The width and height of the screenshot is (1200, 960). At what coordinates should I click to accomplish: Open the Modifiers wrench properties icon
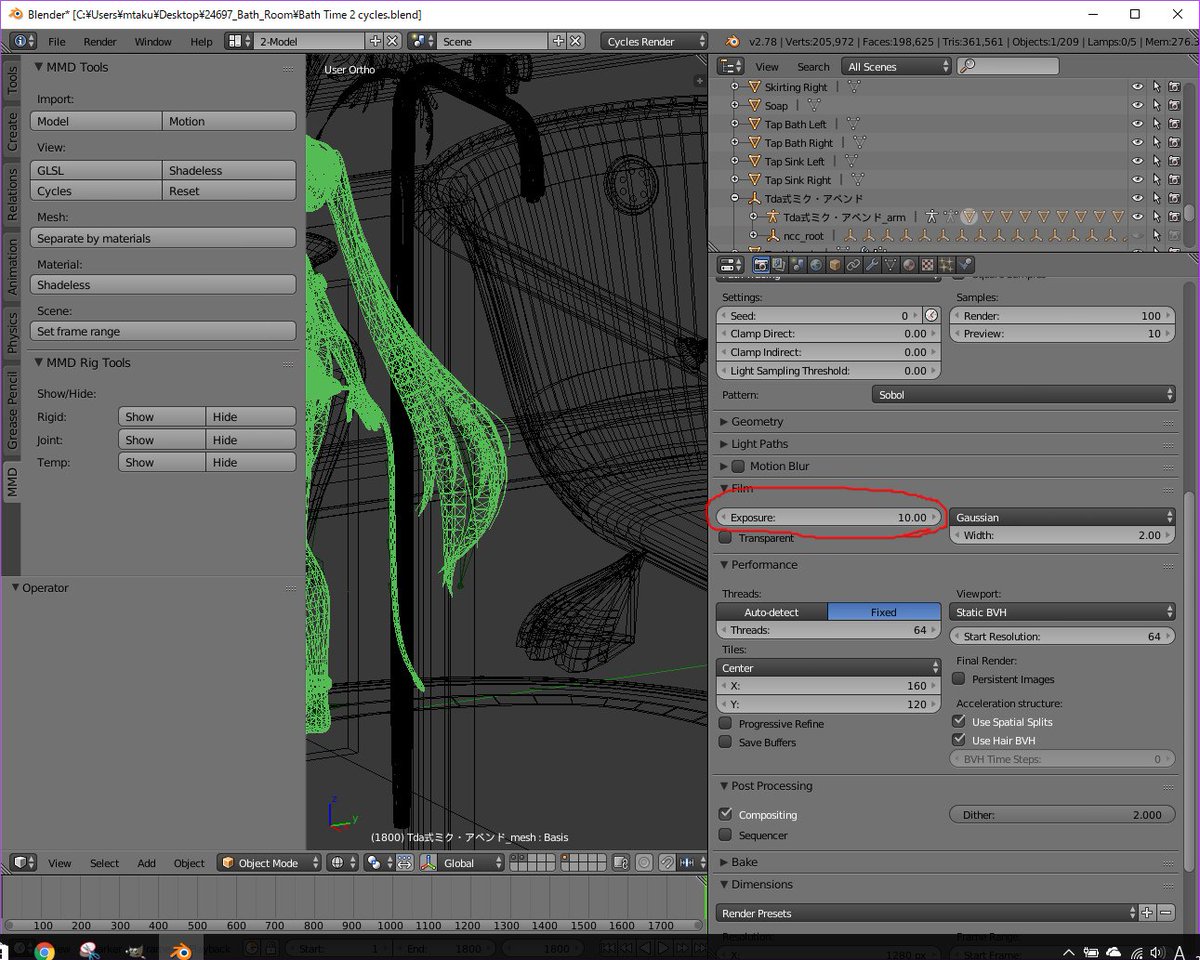[x=872, y=265]
